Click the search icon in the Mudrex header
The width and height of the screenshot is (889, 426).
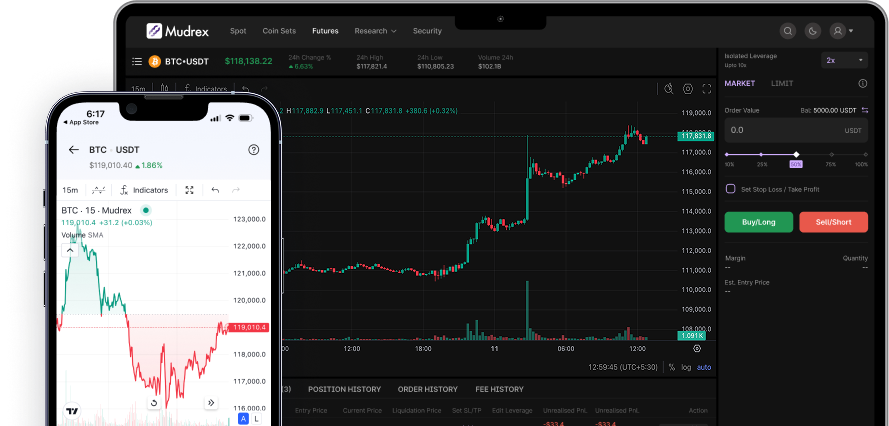coord(789,31)
